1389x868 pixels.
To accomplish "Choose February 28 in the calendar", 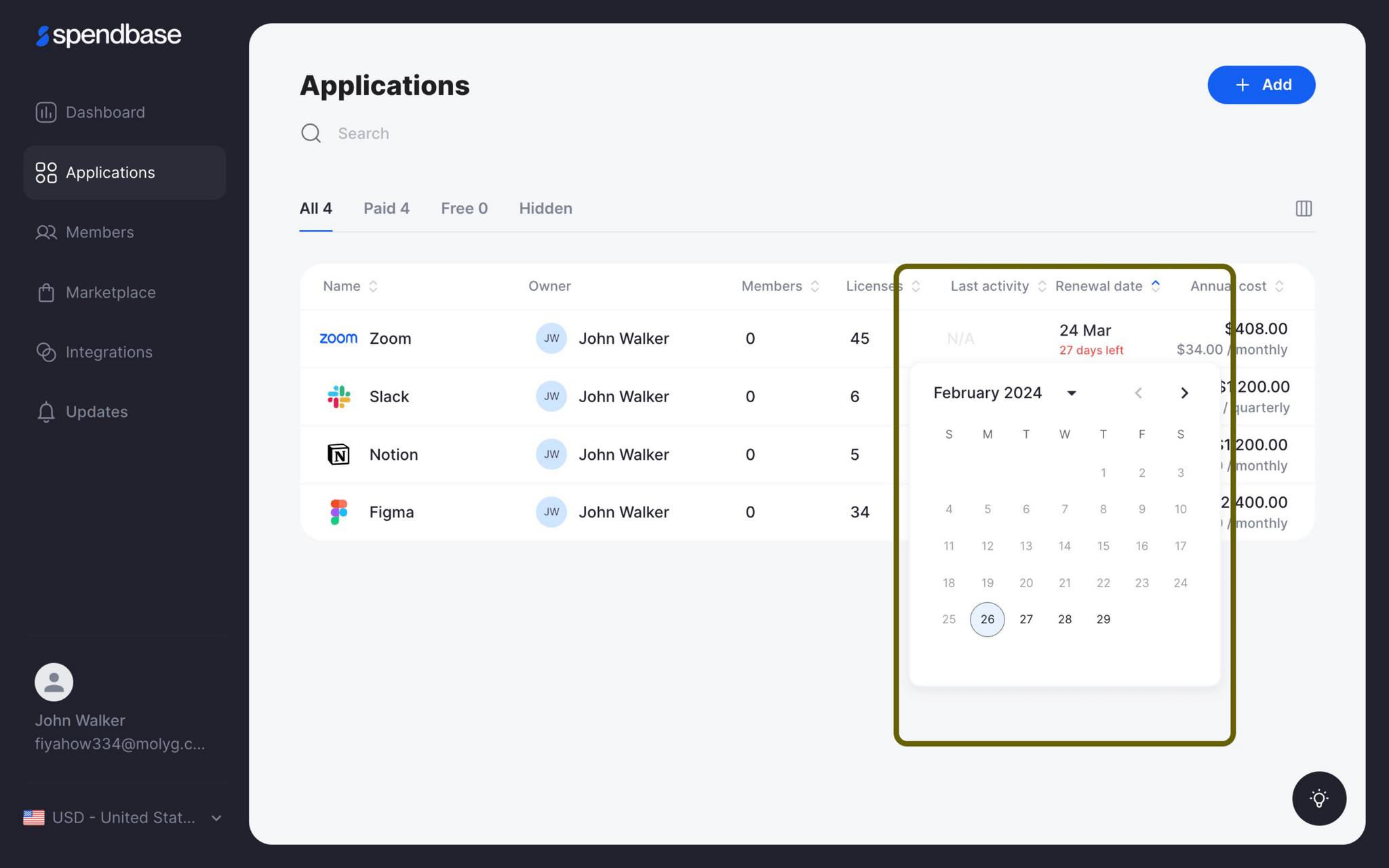I will pos(1065,619).
